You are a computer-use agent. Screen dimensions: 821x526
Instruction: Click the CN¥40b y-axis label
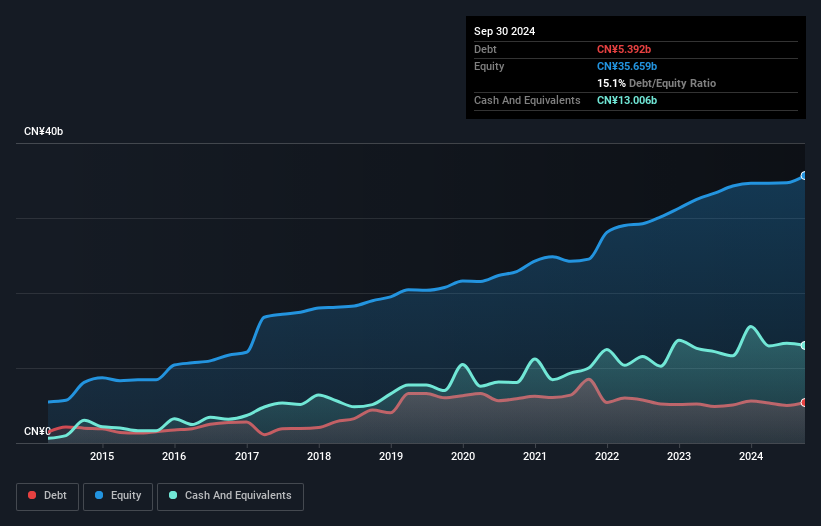click(43, 131)
